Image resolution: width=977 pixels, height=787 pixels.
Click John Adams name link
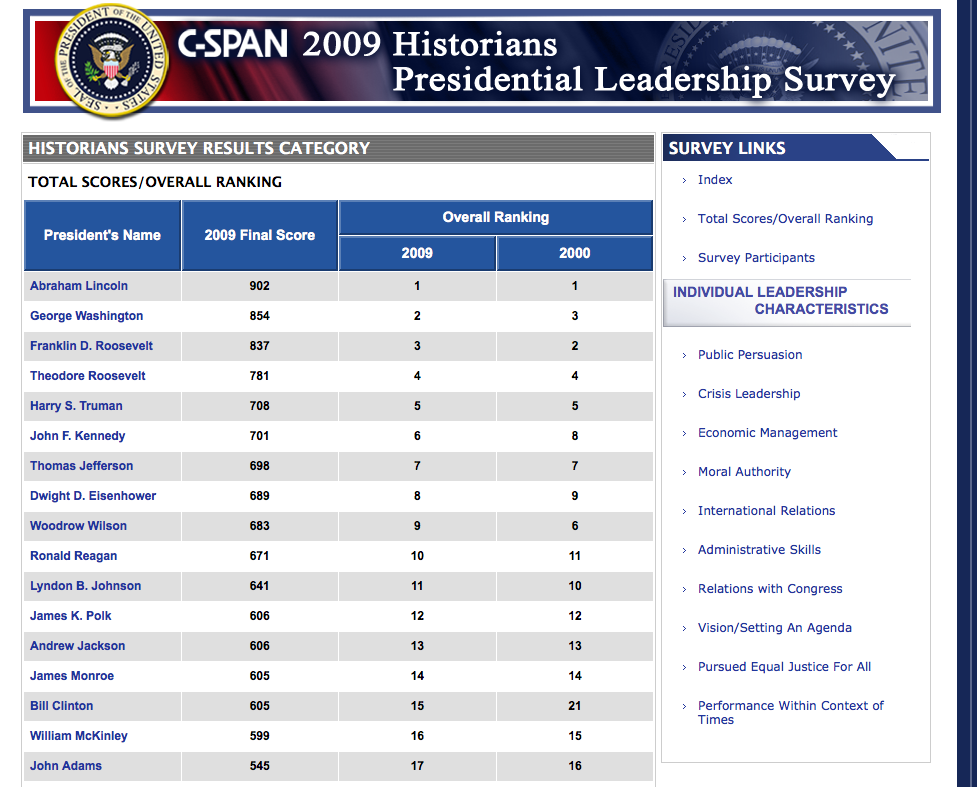[x=65, y=766]
